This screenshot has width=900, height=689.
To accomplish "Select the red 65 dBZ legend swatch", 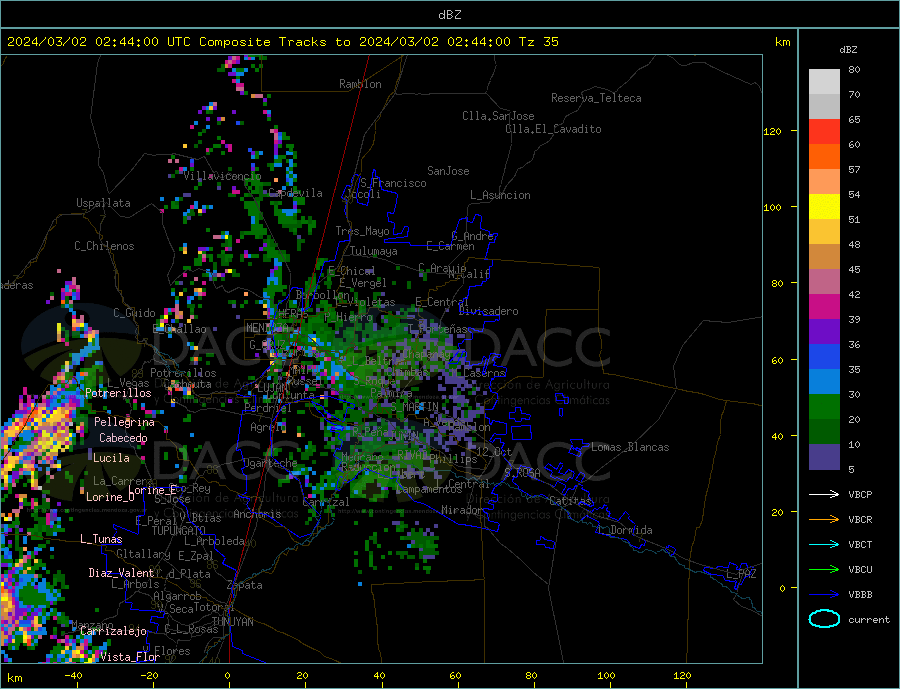I will coord(824,131).
